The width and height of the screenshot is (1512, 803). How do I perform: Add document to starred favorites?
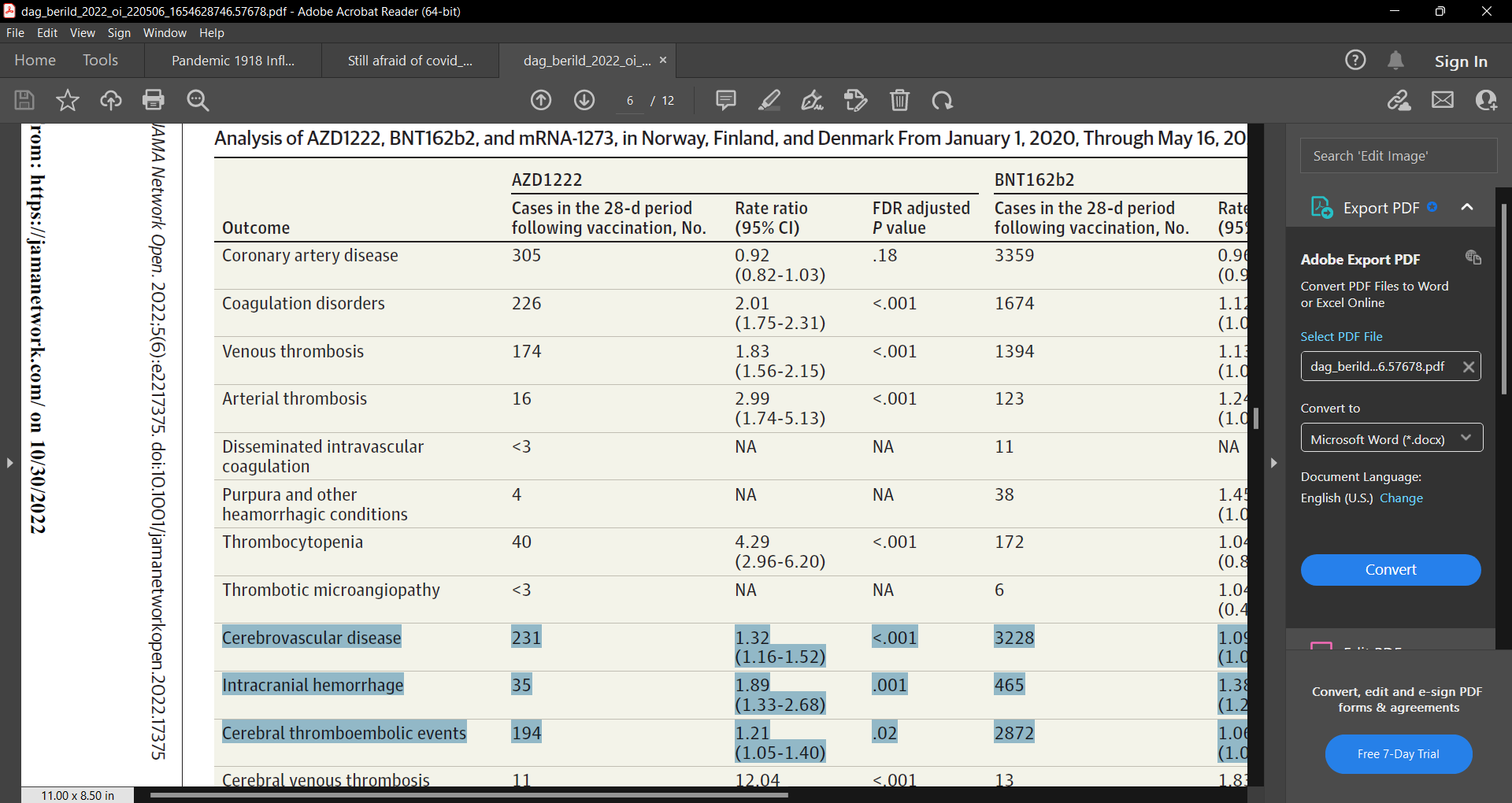[x=68, y=100]
